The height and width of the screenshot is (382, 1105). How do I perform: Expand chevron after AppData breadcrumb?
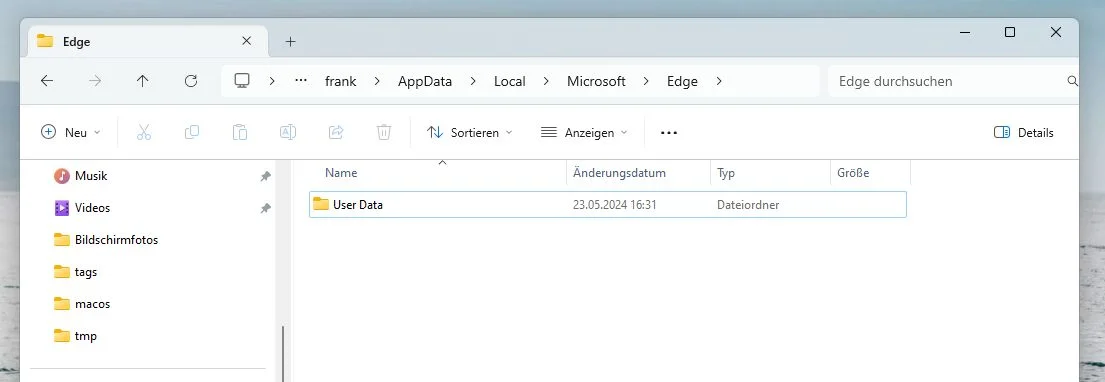[x=473, y=81]
